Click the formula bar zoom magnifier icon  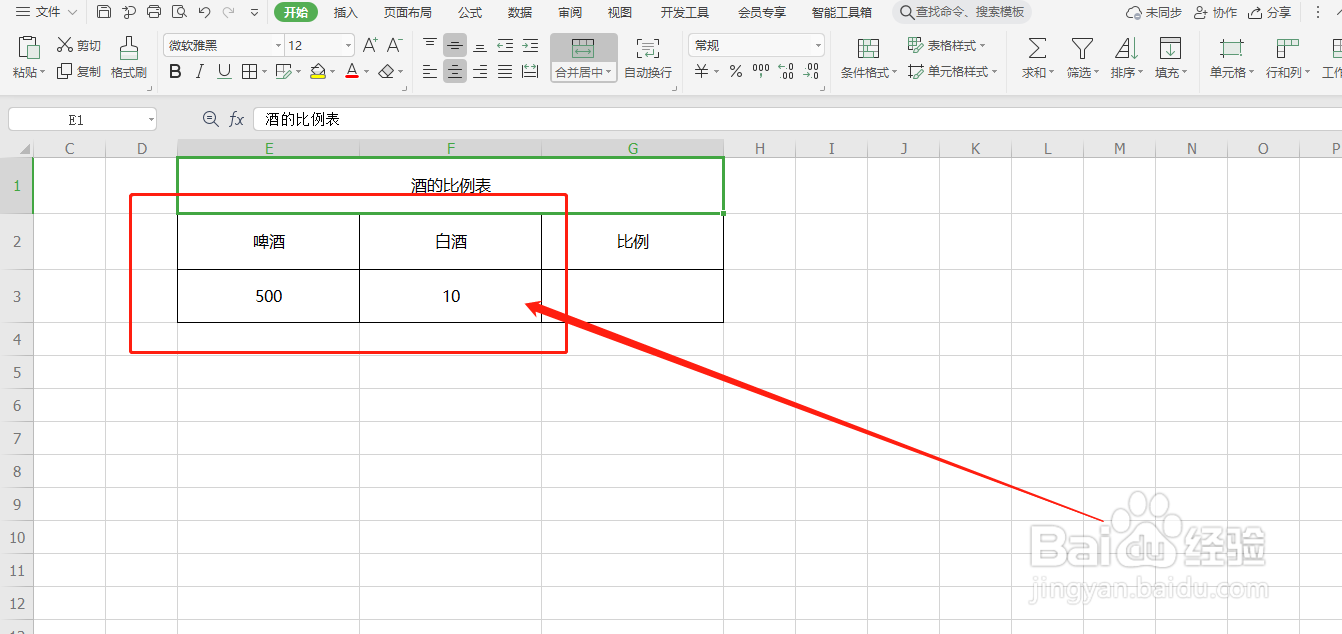coord(211,119)
